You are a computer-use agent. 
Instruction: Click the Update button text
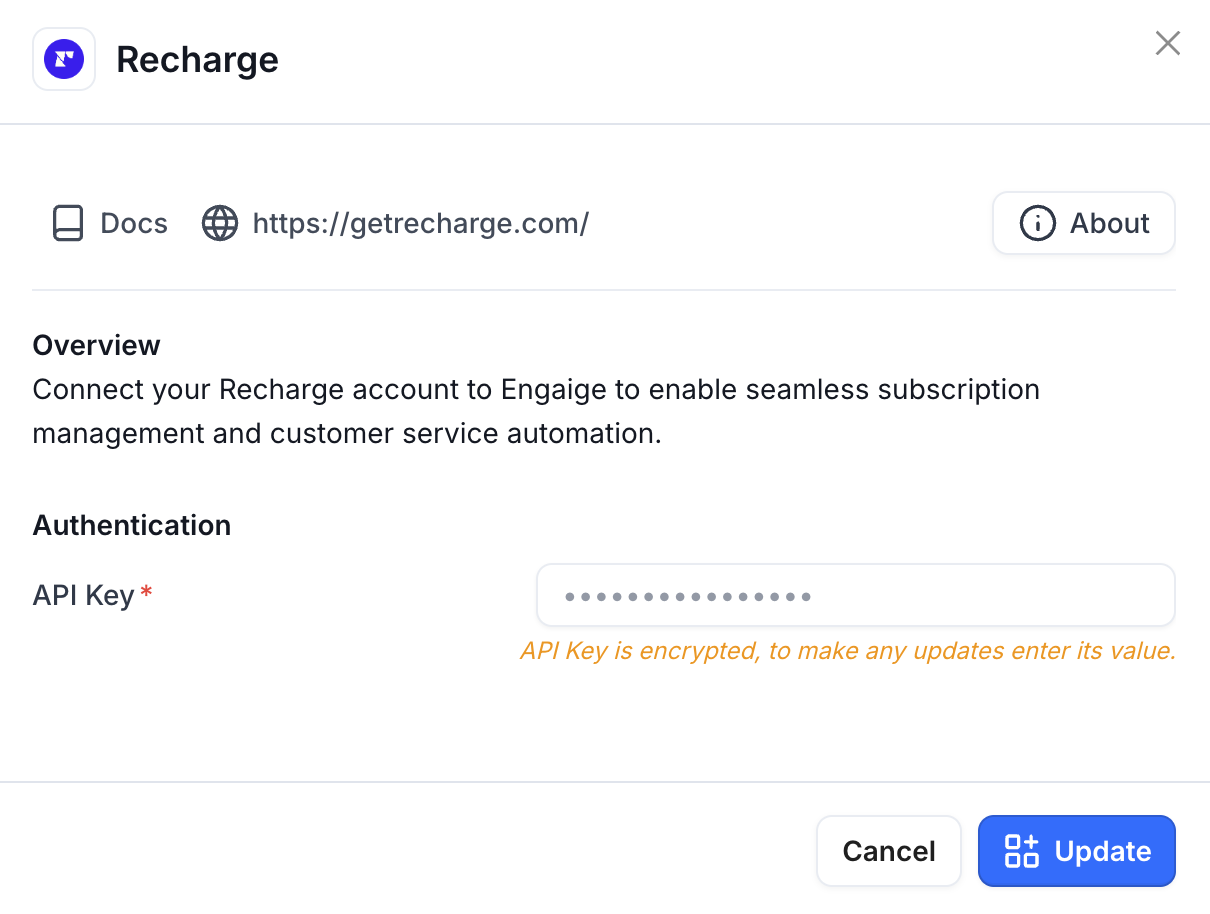point(1103,851)
